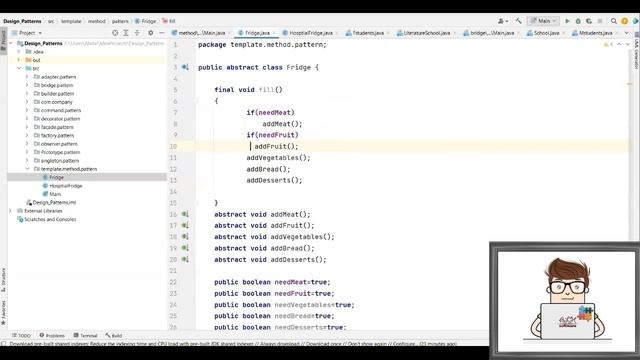Expand the .idea folder
The height and width of the screenshot is (360, 640).
click(x=19, y=52)
